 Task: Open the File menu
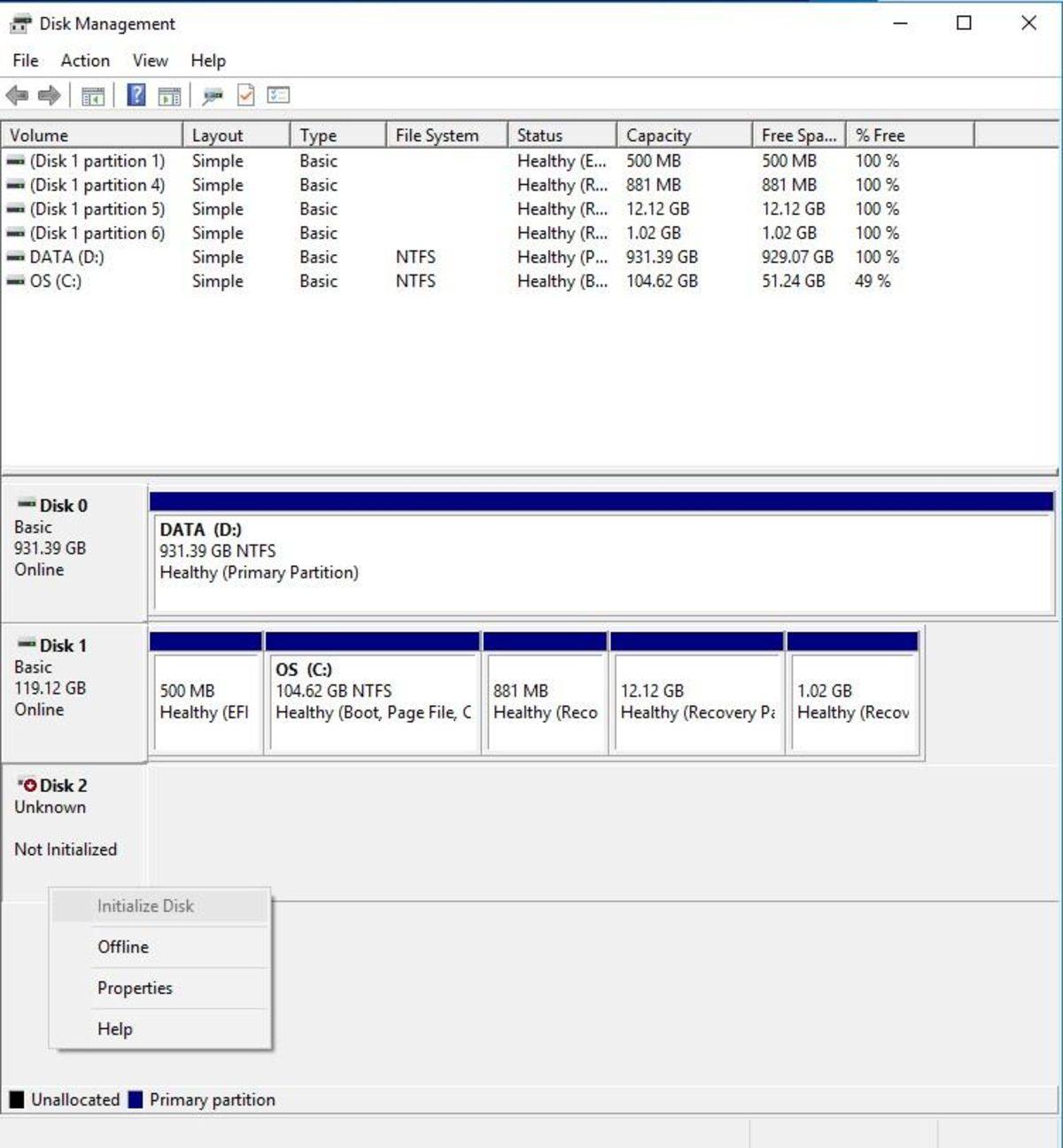tap(25, 60)
